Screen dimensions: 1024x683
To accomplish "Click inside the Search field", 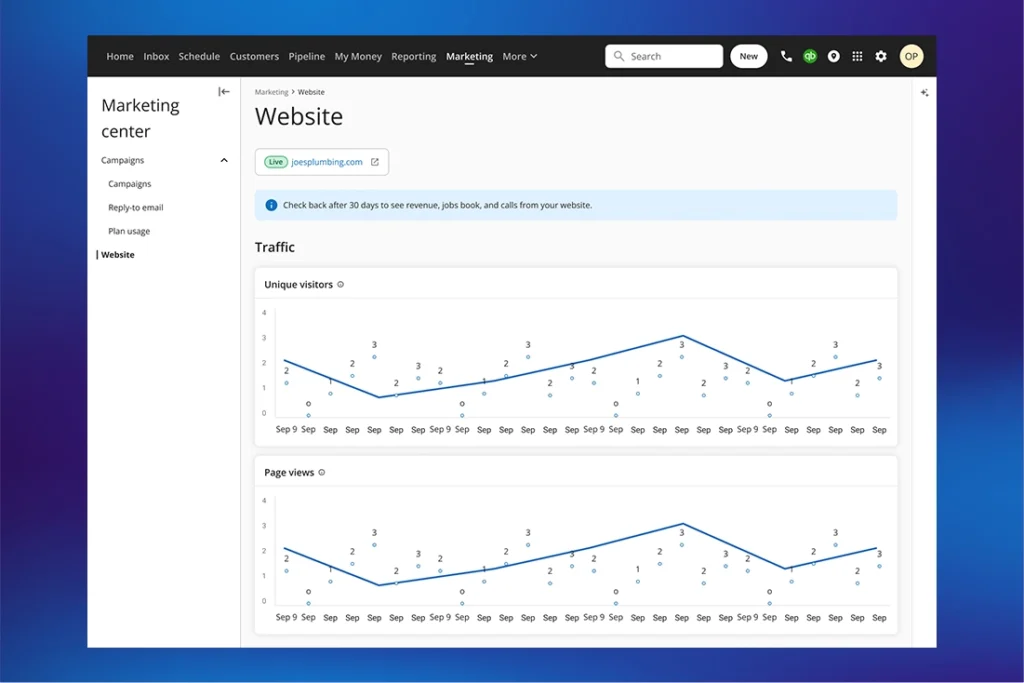I will point(663,56).
